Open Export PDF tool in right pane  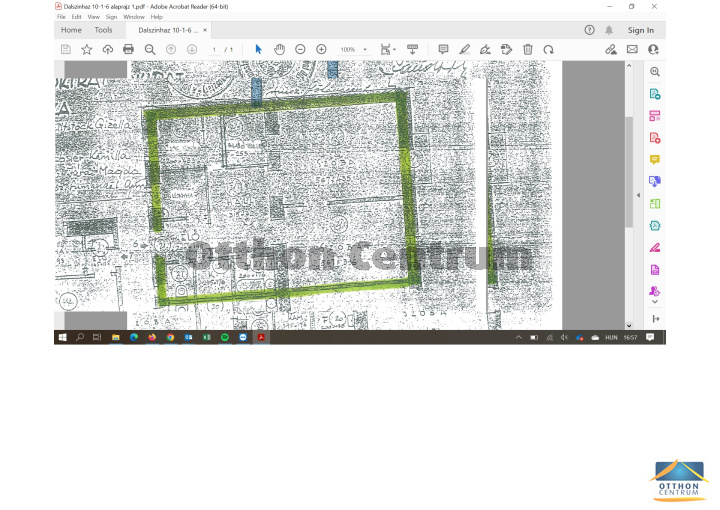click(x=655, y=94)
